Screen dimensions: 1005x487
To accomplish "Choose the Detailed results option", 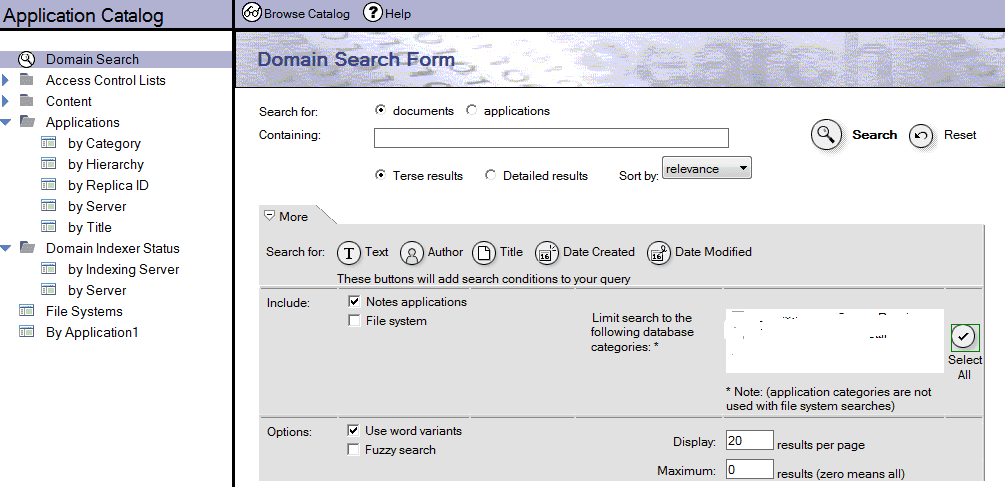I will 490,175.
